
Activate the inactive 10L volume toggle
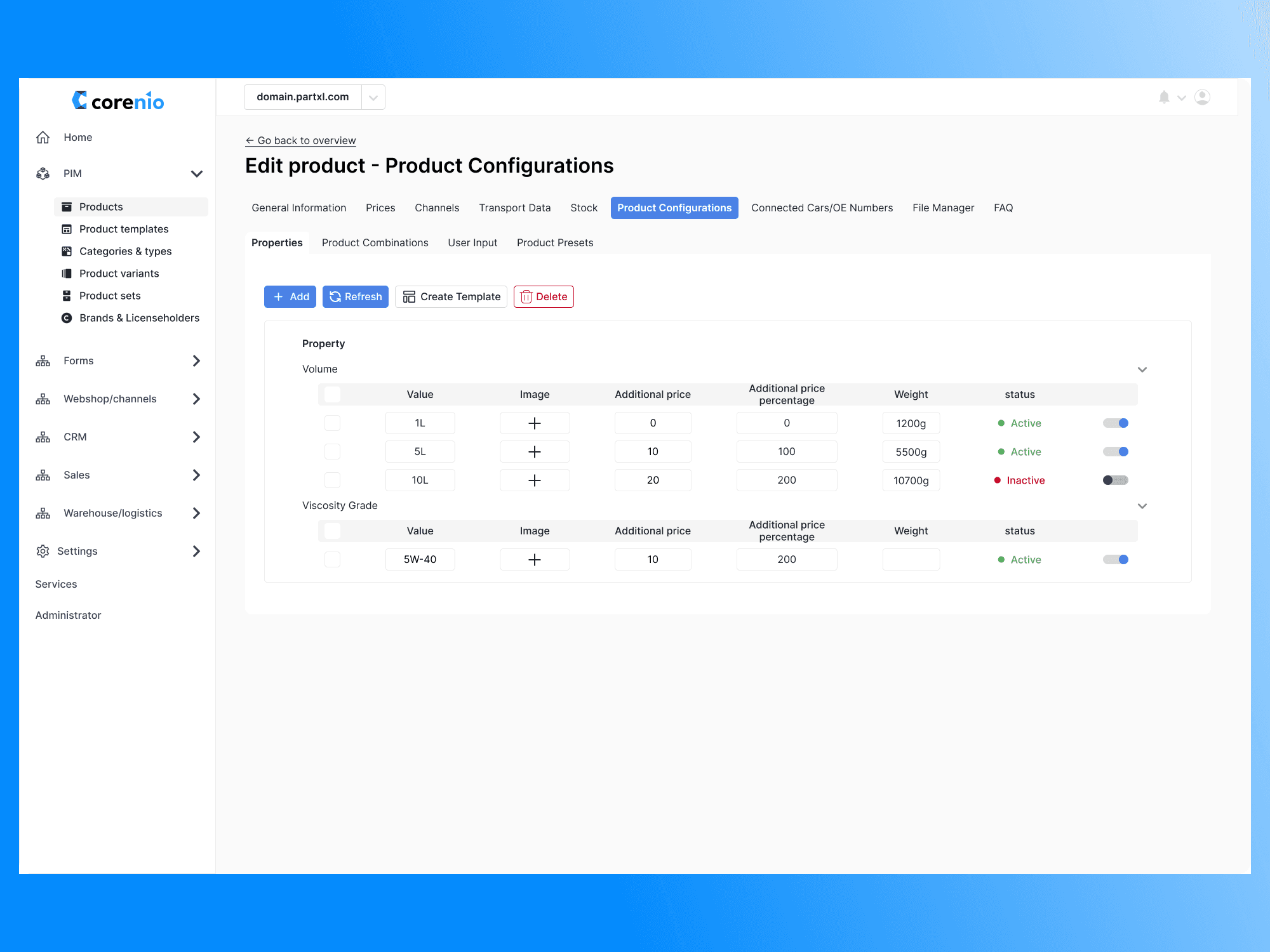[x=1116, y=480]
